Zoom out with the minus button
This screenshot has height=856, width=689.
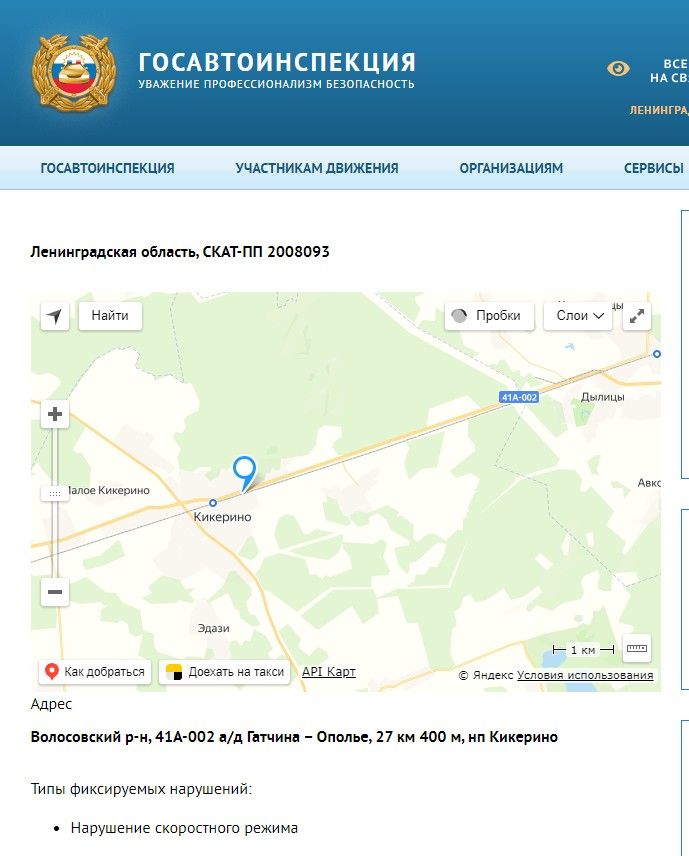point(55,592)
